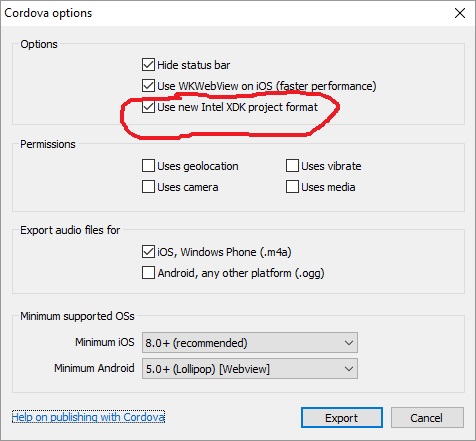Click the Cancel button
The image size is (476, 441).
pos(427,418)
